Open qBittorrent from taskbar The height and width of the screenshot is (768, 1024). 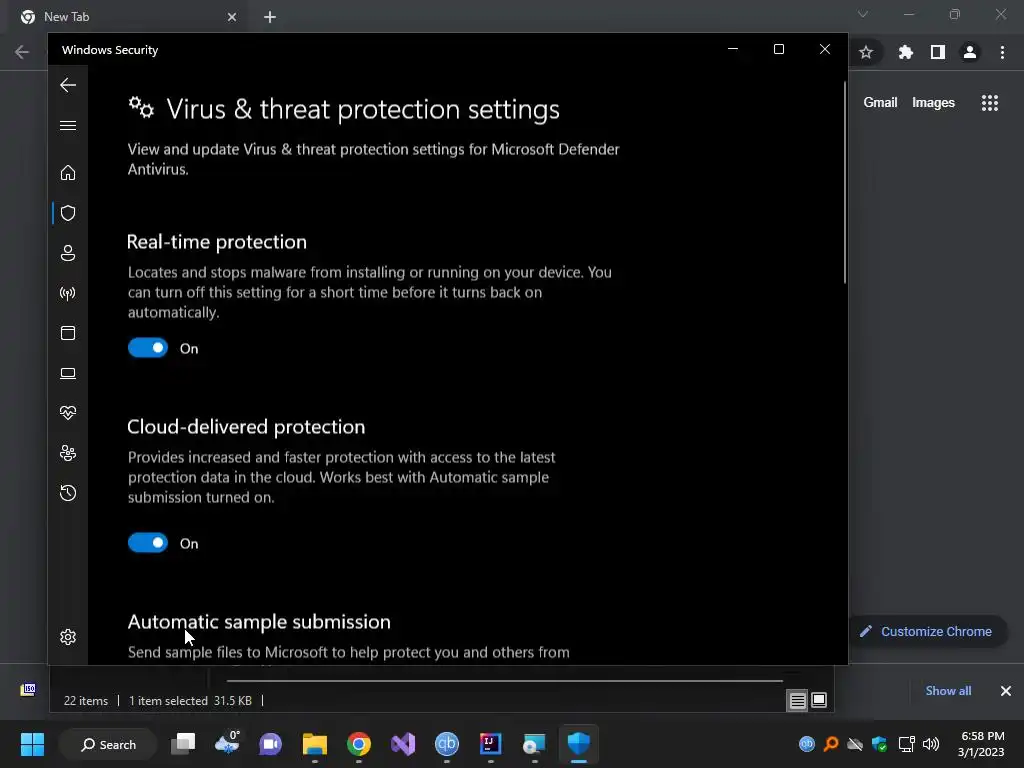[x=447, y=744]
